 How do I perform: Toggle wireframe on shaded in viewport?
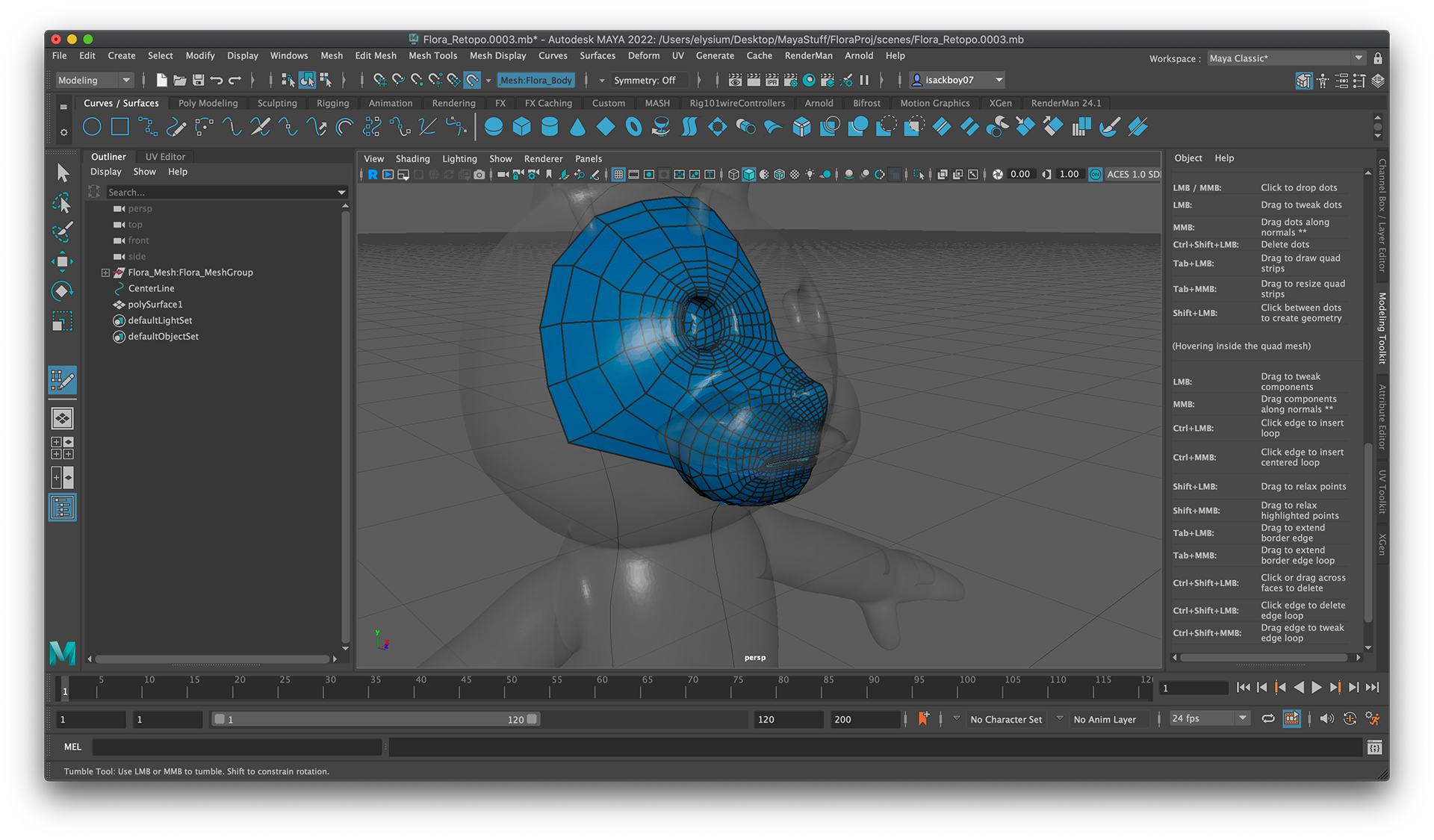[779, 175]
